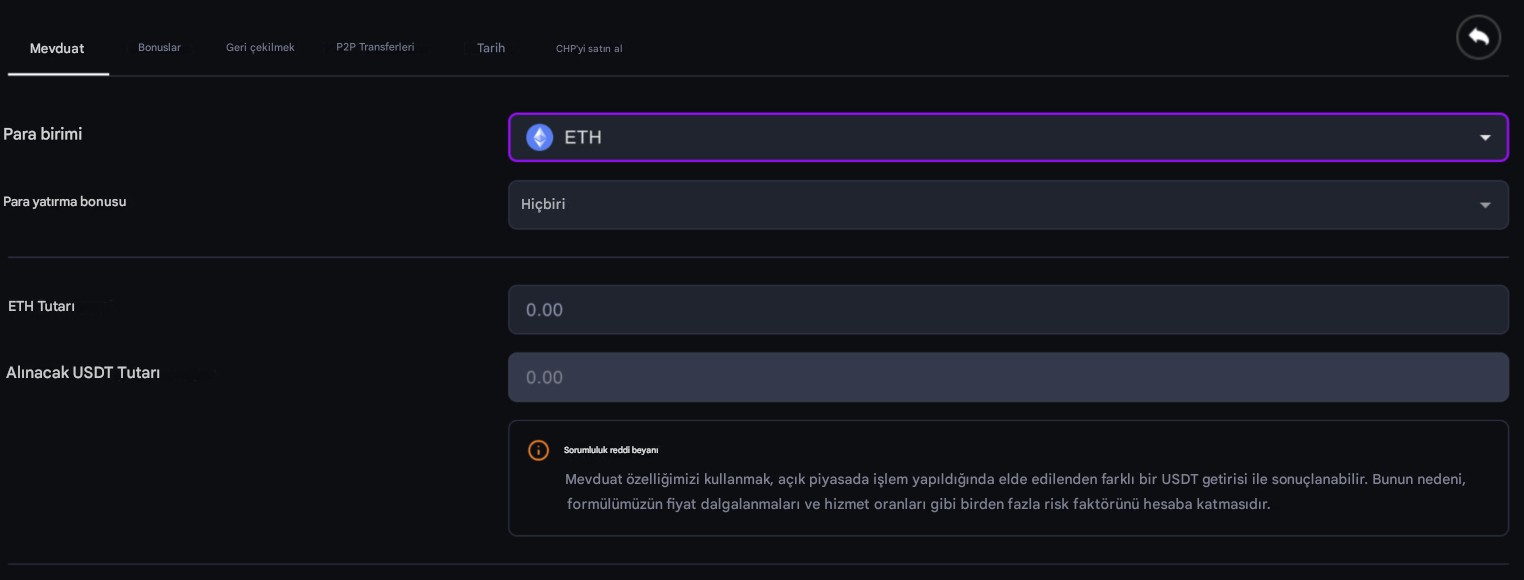Click the Ethereum logo in the currency selector
The width and height of the screenshot is (1524, 580).
539,137
